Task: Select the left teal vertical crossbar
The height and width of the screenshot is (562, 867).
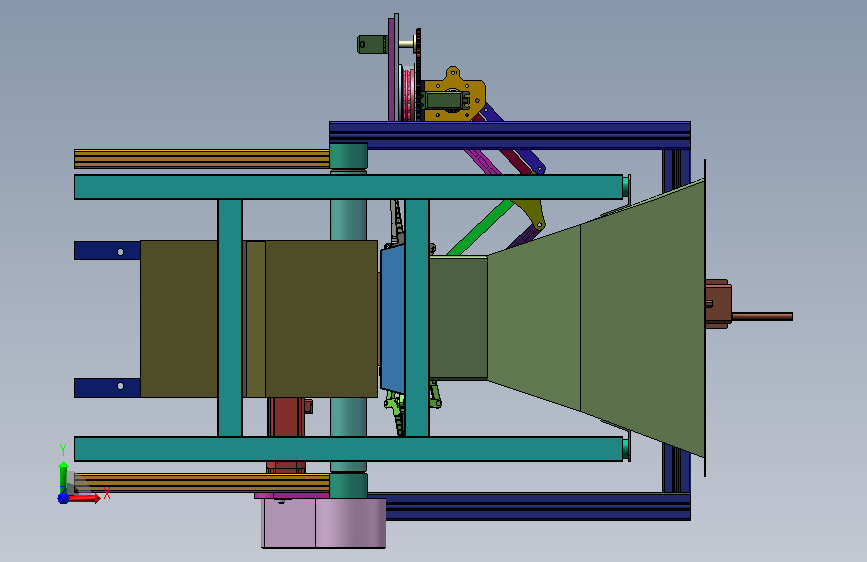Action: click(x=229, y=318)
